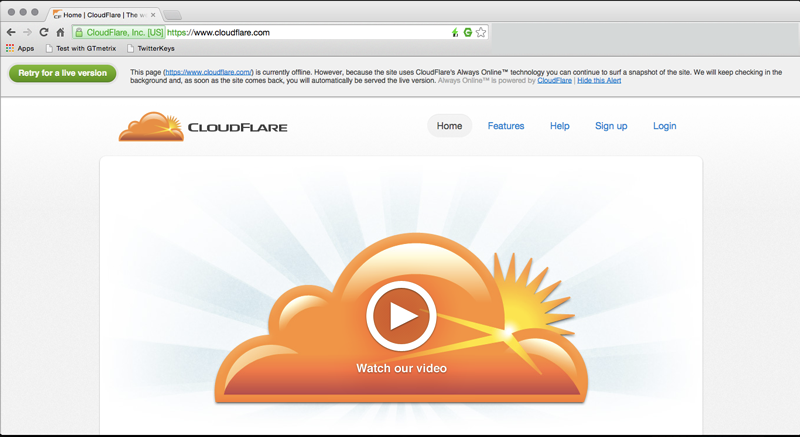Image resolution: width=800 pixels, height=437 pixels.
Task: Open the TwitterKeys bookmark
Action: coord(151,48)
